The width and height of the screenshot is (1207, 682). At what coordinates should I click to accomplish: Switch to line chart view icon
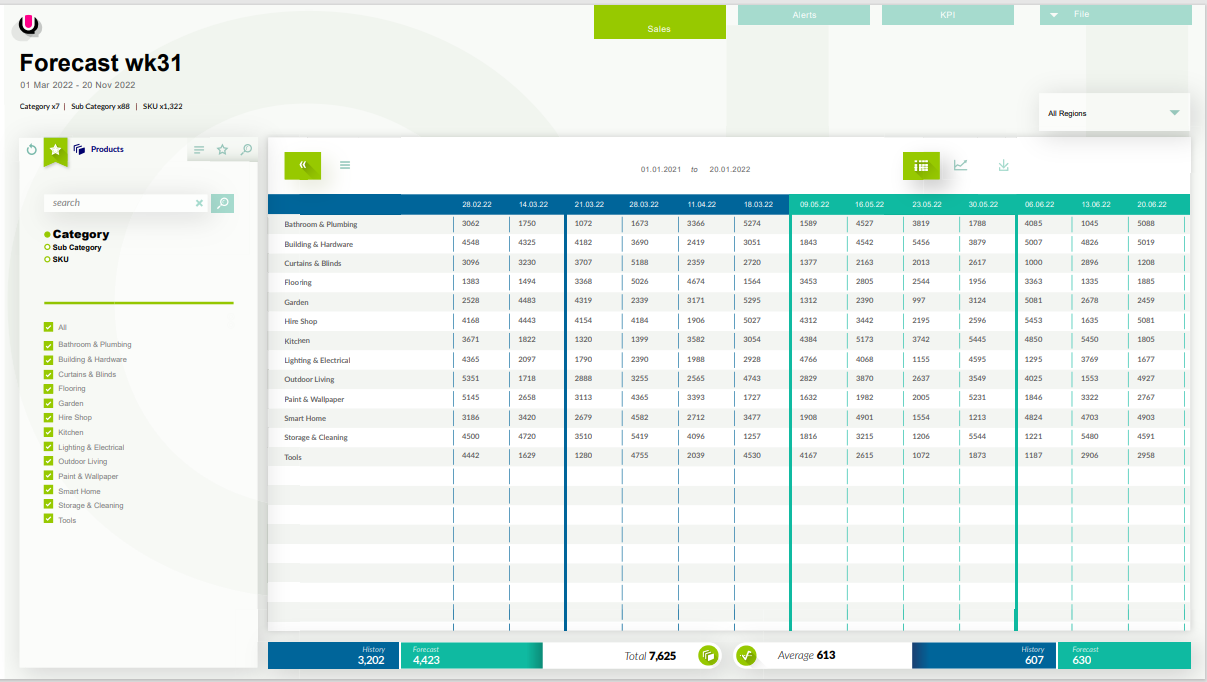point(960,165)
